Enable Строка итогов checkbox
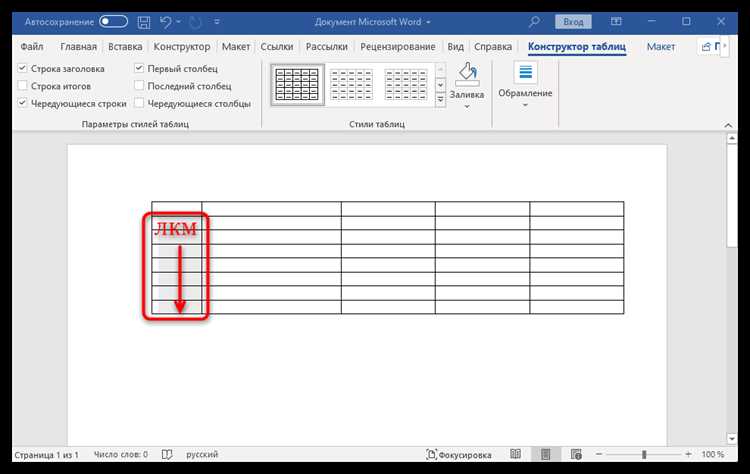Screen dimensions: 750x474 [x=22, y=86]
